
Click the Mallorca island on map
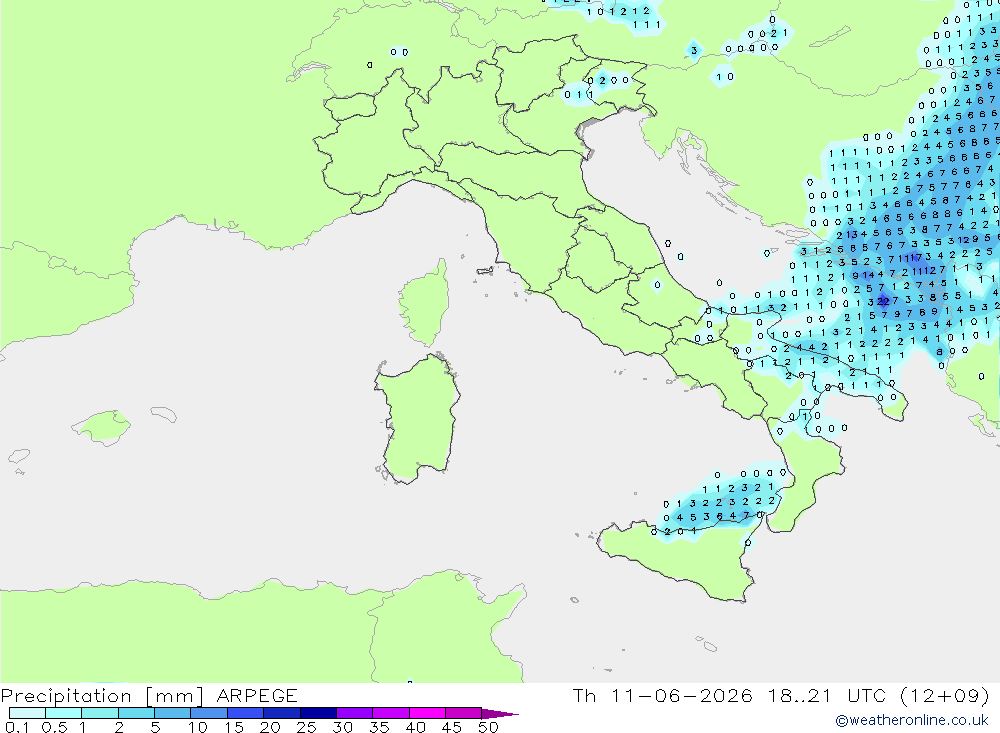point(102,426)
